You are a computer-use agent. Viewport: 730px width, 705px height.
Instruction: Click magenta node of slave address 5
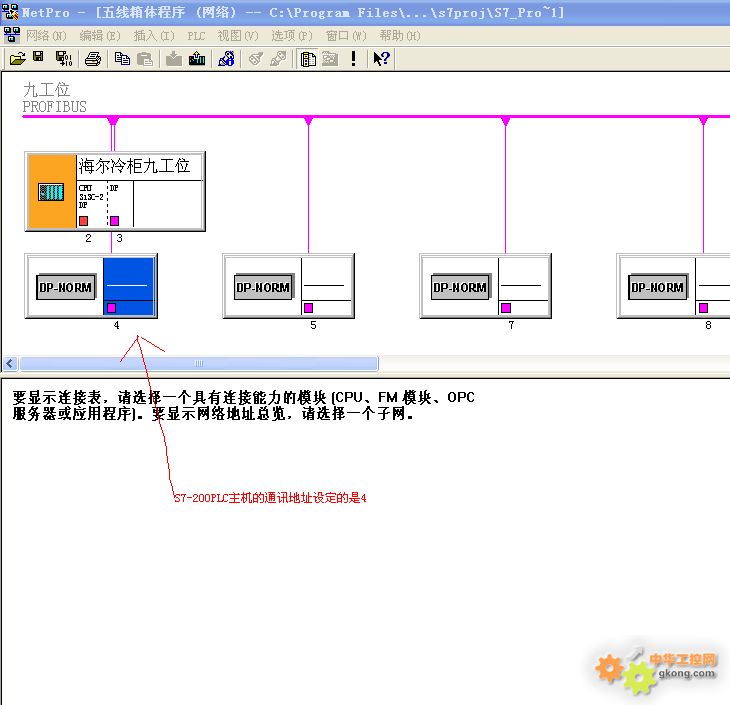(x=308, y=308)
